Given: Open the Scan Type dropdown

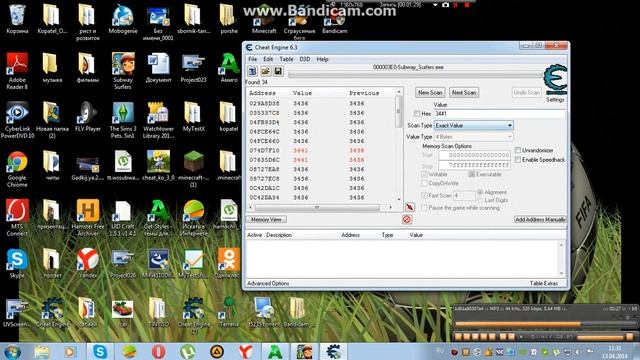Looking at the screenshot, I should [473, 125].
